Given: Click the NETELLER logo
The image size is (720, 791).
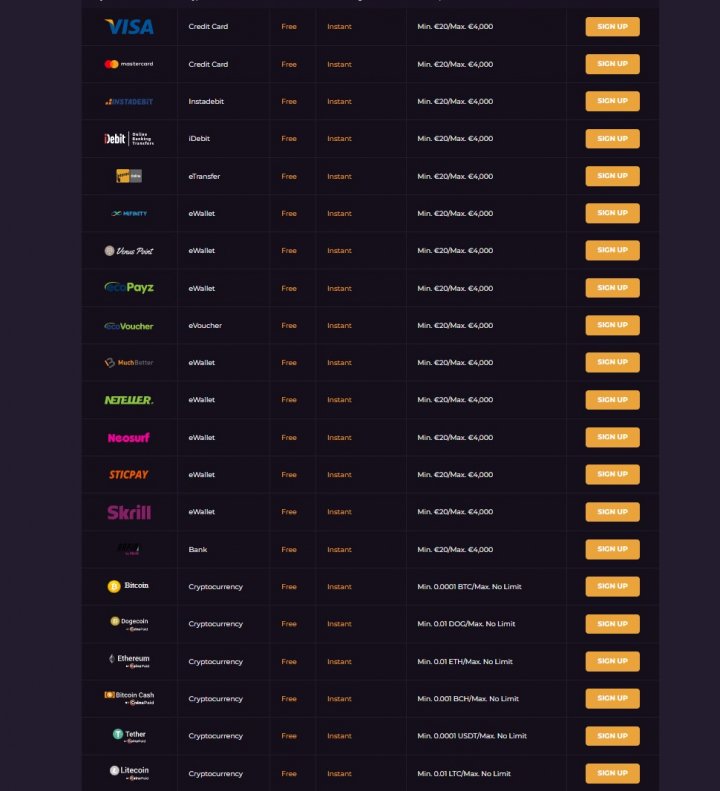Looking at the screenshot, I should (x=129, y=400).
